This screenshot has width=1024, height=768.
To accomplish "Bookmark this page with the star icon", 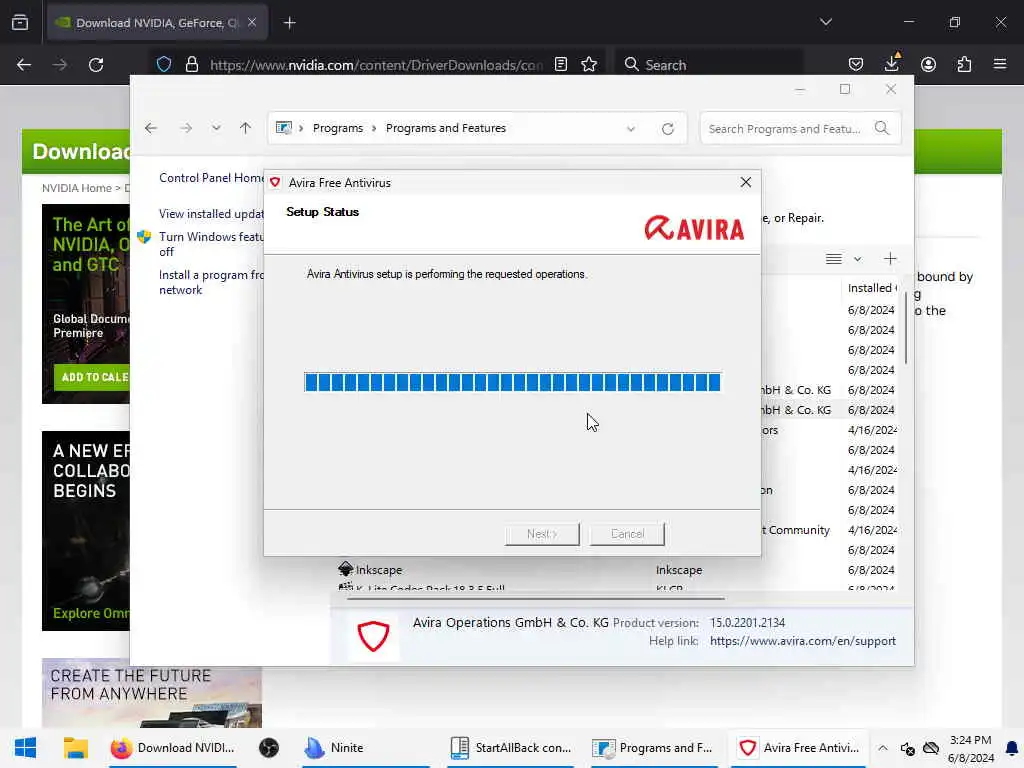I will 589,64.
